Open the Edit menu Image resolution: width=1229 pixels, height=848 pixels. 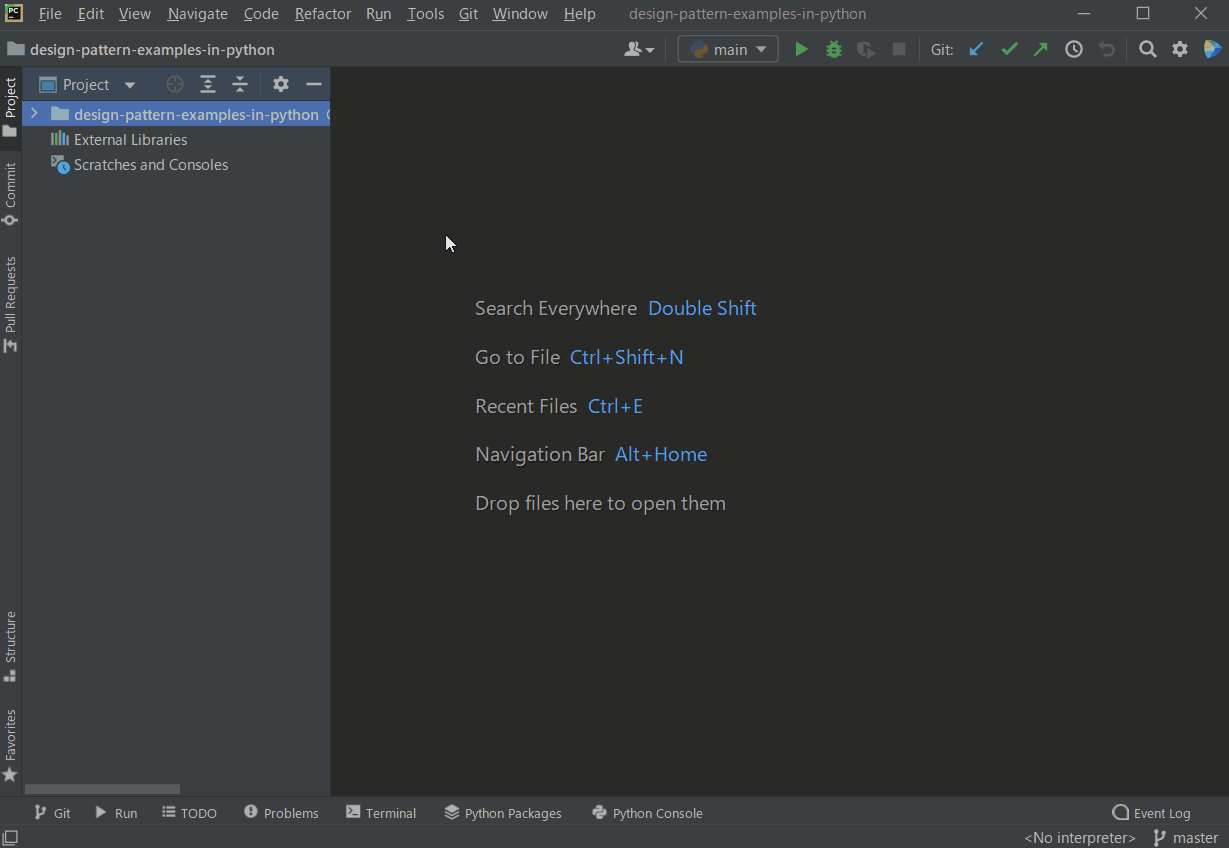pos(90,14)
